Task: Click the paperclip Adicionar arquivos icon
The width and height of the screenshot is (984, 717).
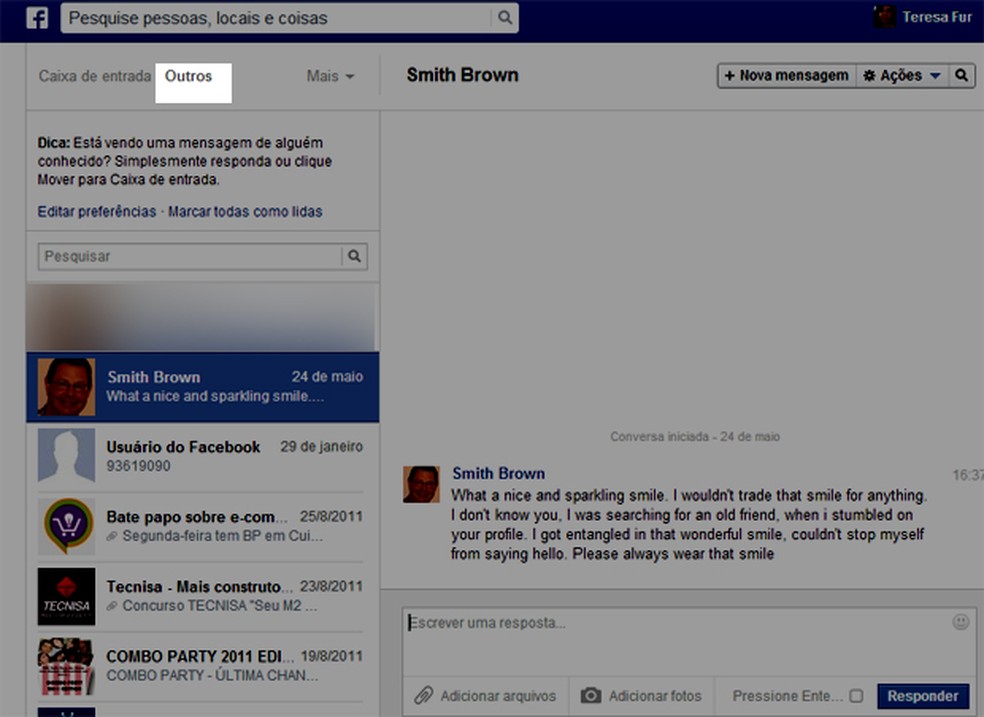Action: (x=424, y=695)
